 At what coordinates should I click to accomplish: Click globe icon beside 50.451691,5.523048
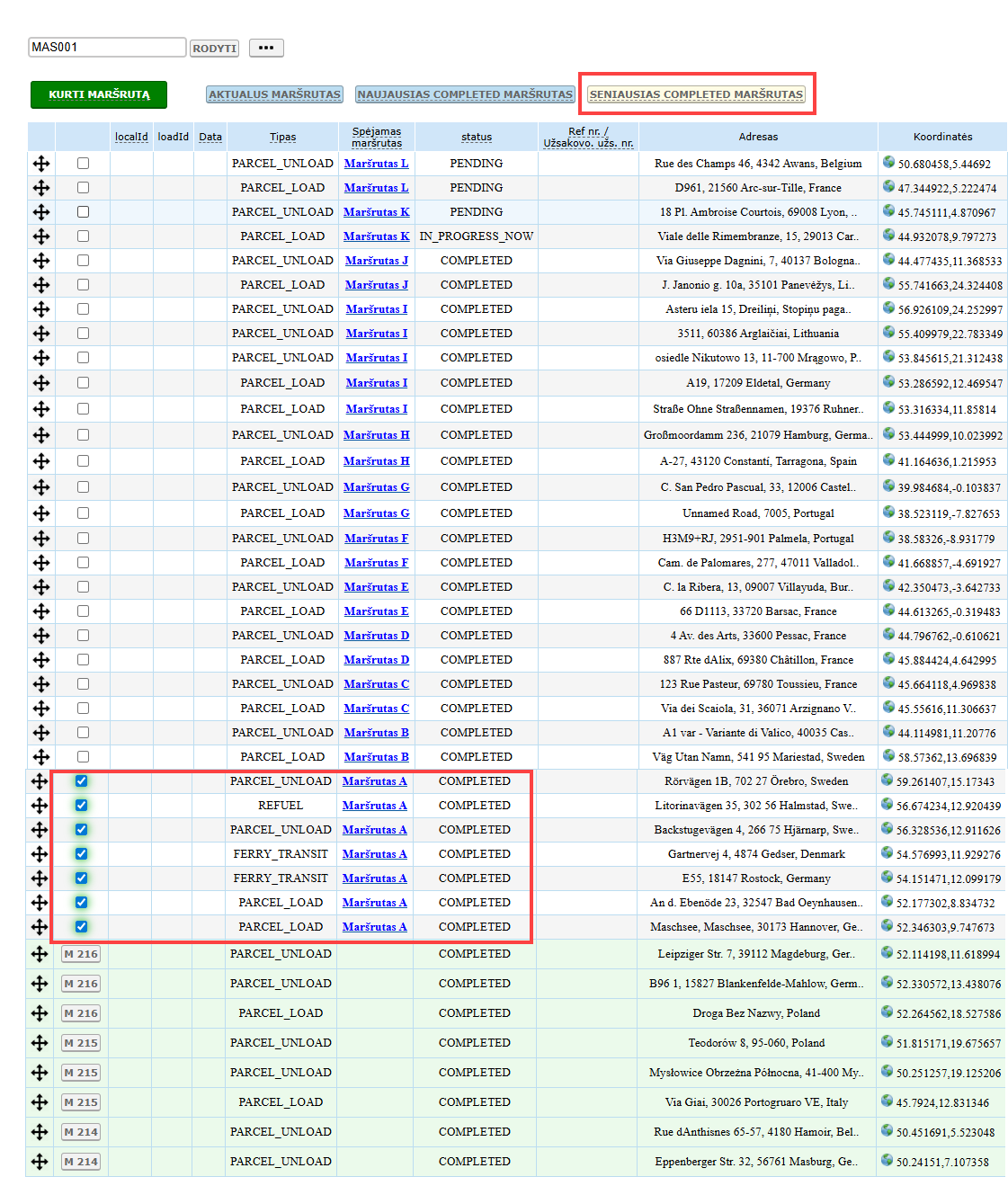887,1131
